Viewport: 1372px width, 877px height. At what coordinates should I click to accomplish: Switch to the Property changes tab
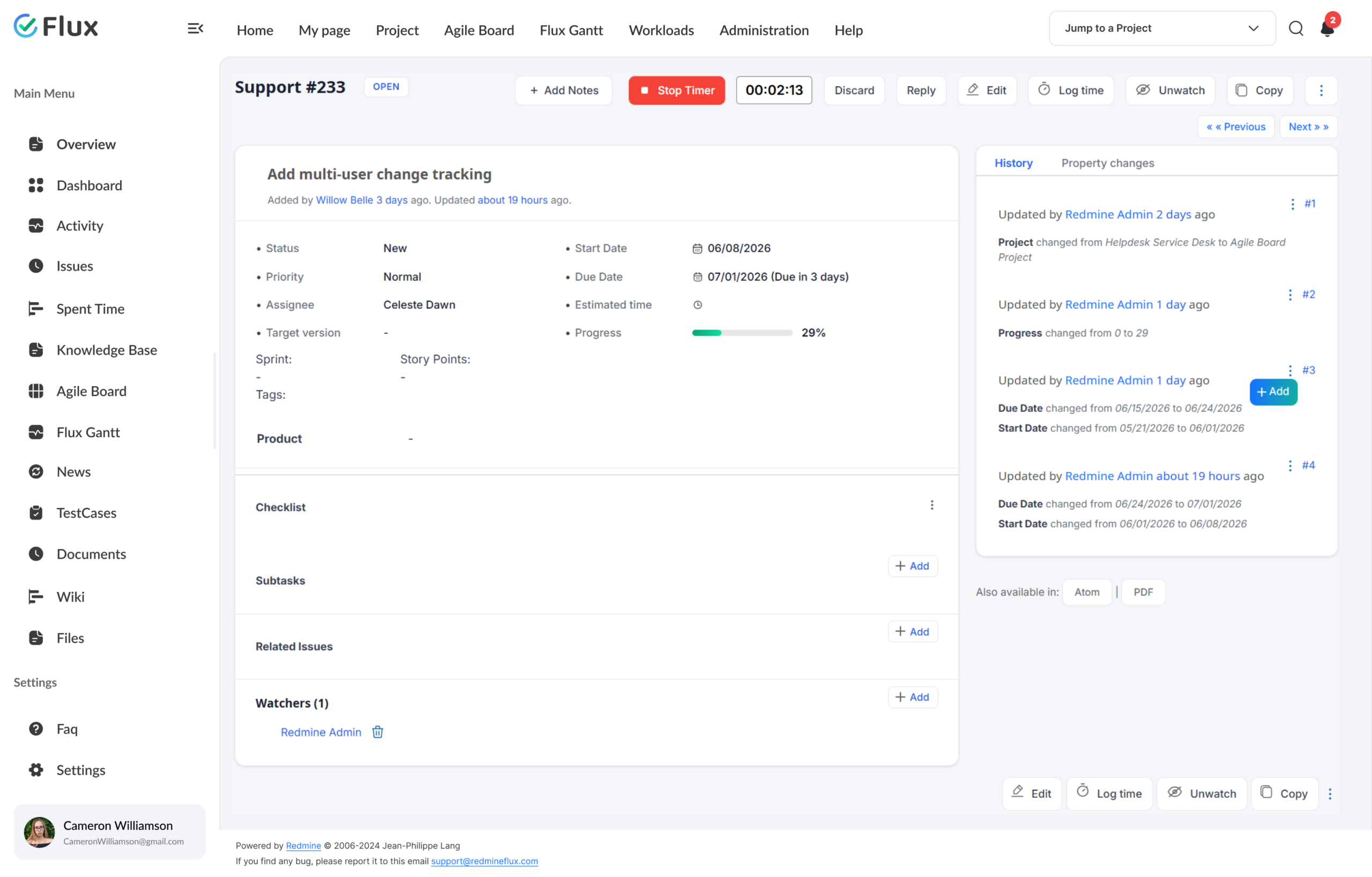1108,163
